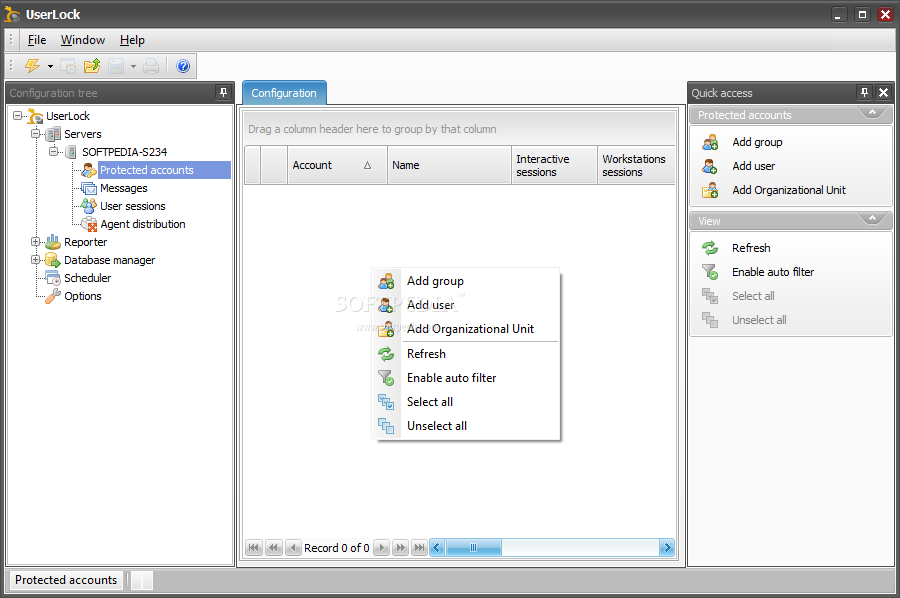Collapse the View section in Quick access
900x598 pixels.
click(x=872, y=218)
